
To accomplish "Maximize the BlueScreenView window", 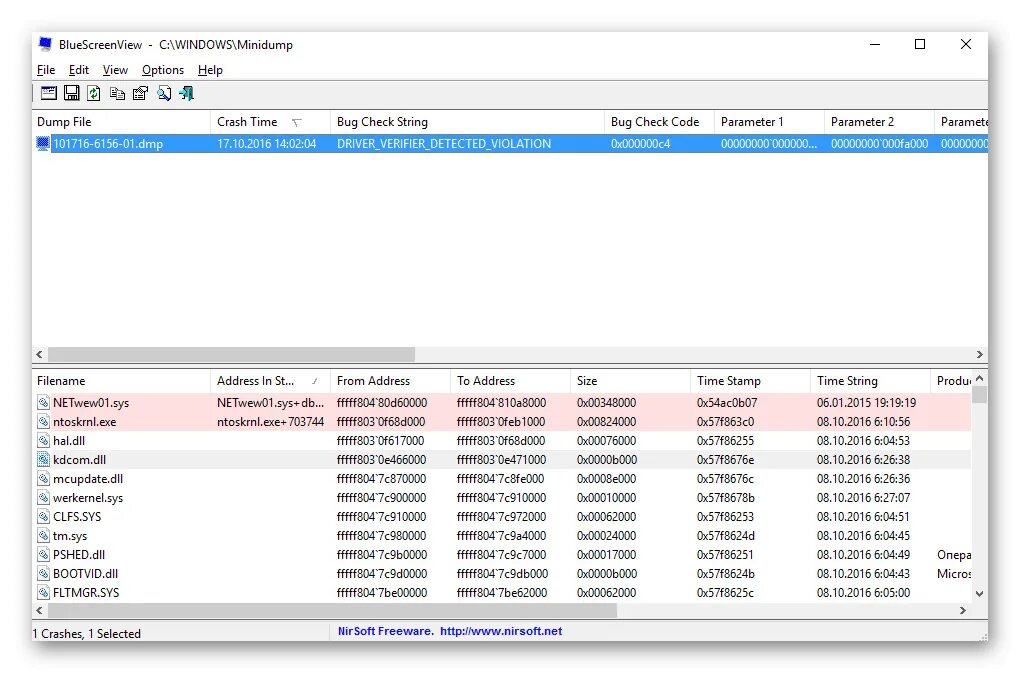I will (920, 44).
